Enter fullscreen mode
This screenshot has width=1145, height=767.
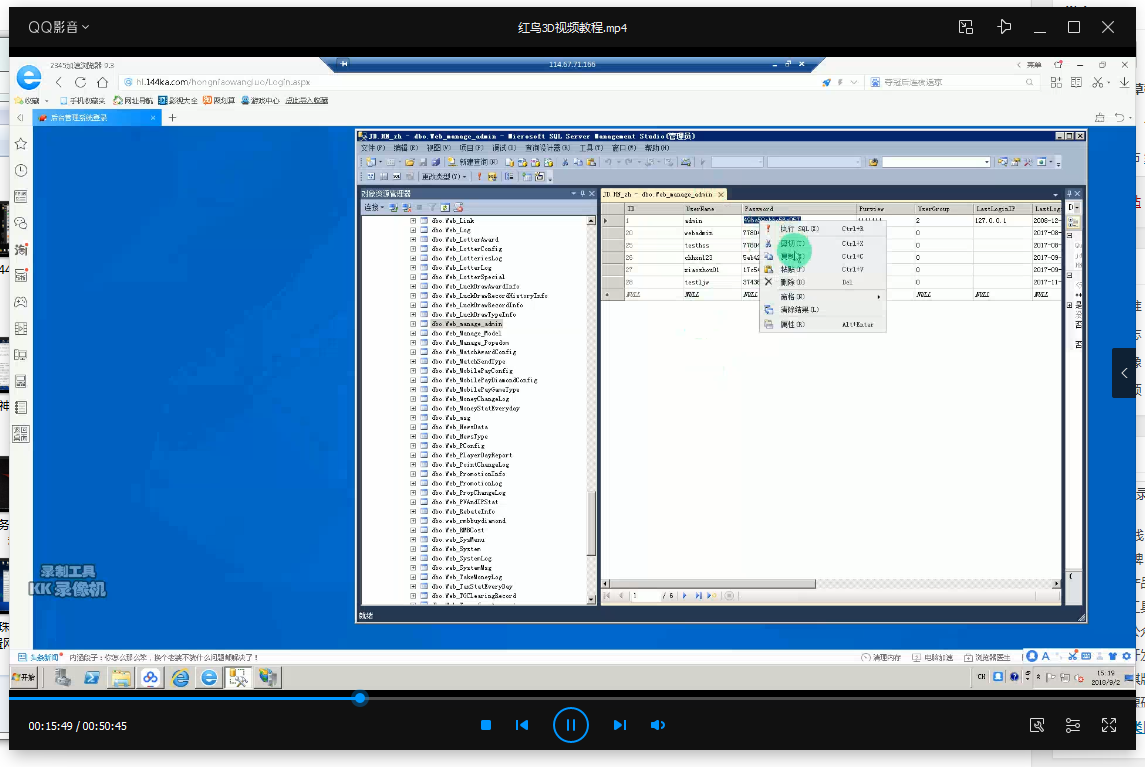coord(1108,725)
